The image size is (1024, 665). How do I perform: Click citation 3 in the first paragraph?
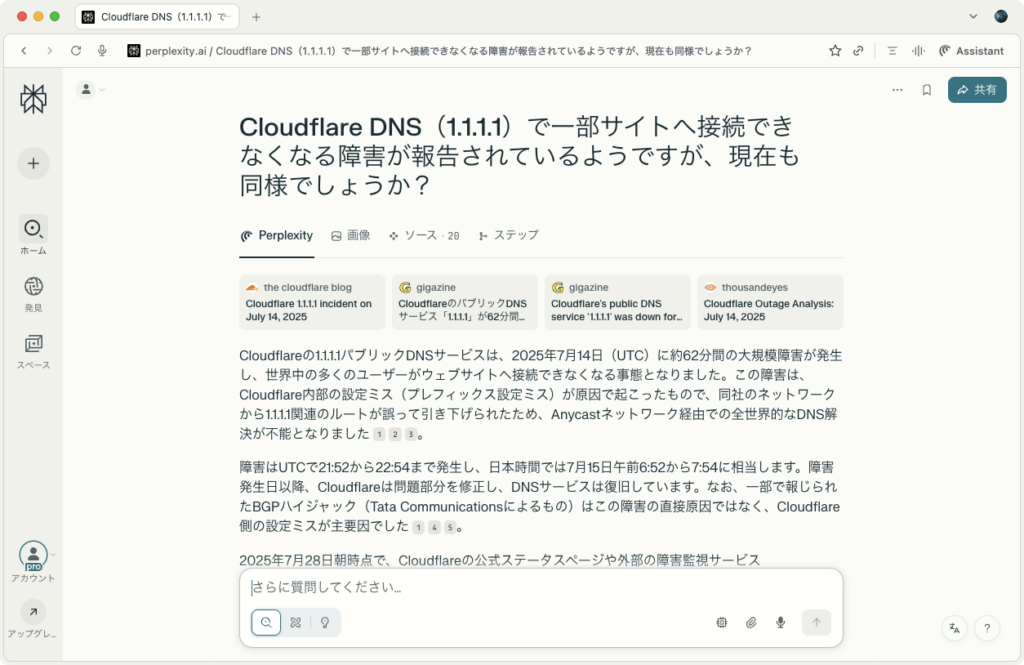pyautogui.click(x=411, y=434)
